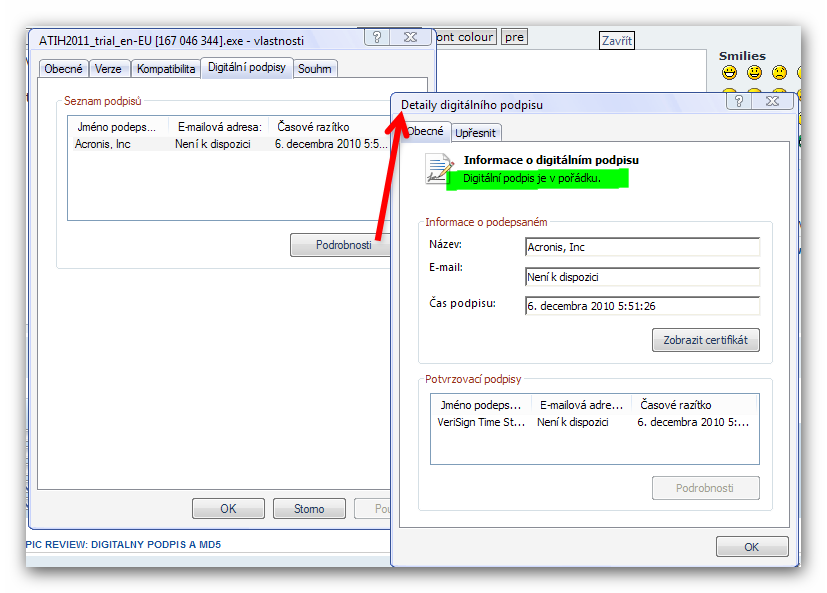Click the E-mail field Není k dispozici
827x593 pixels.
click(642, 277)
